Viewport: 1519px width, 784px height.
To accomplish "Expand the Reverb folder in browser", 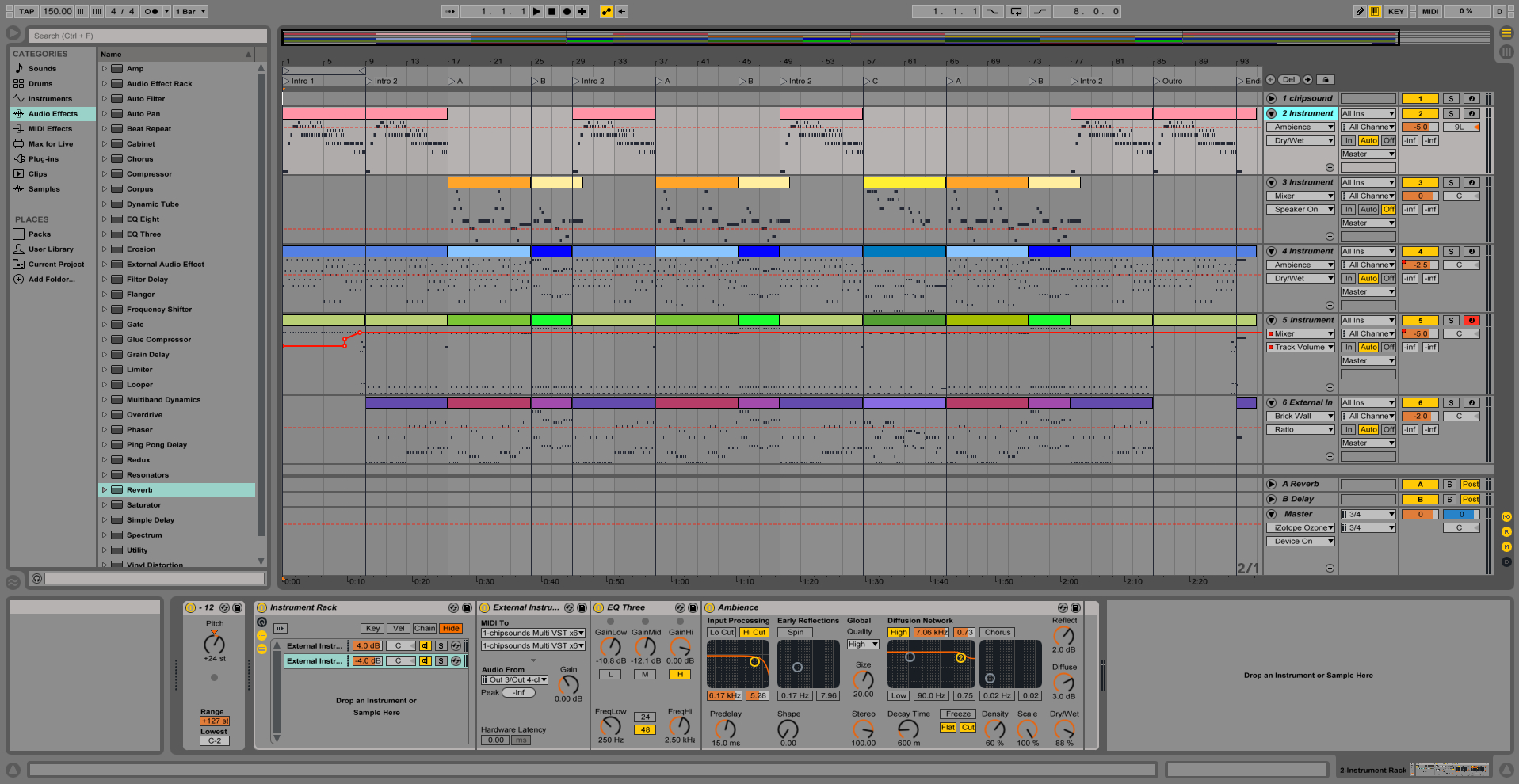I will (104, 490).
